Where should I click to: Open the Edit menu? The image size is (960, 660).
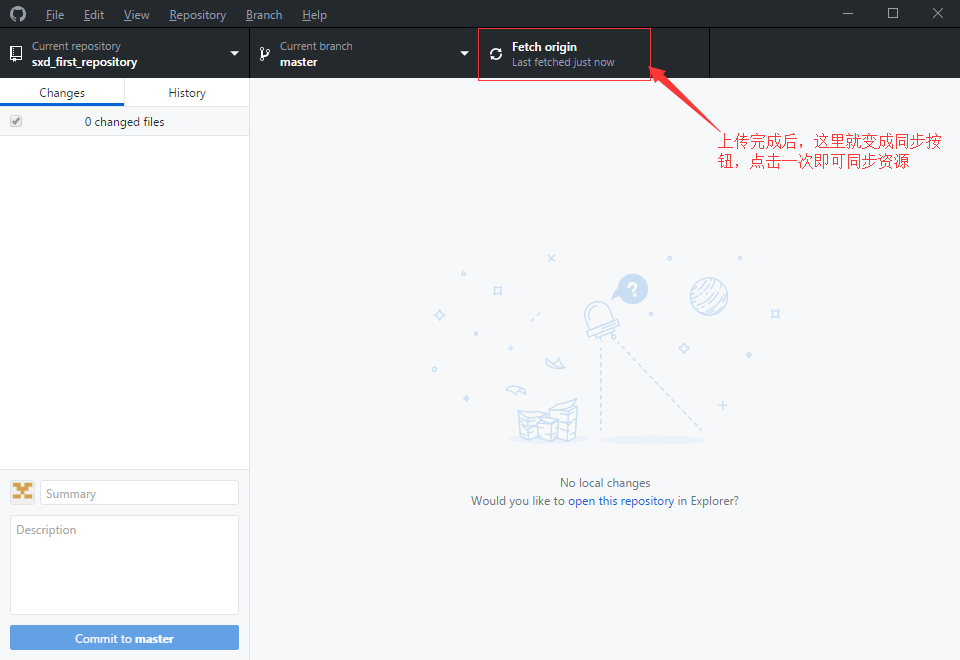point(94,15)
